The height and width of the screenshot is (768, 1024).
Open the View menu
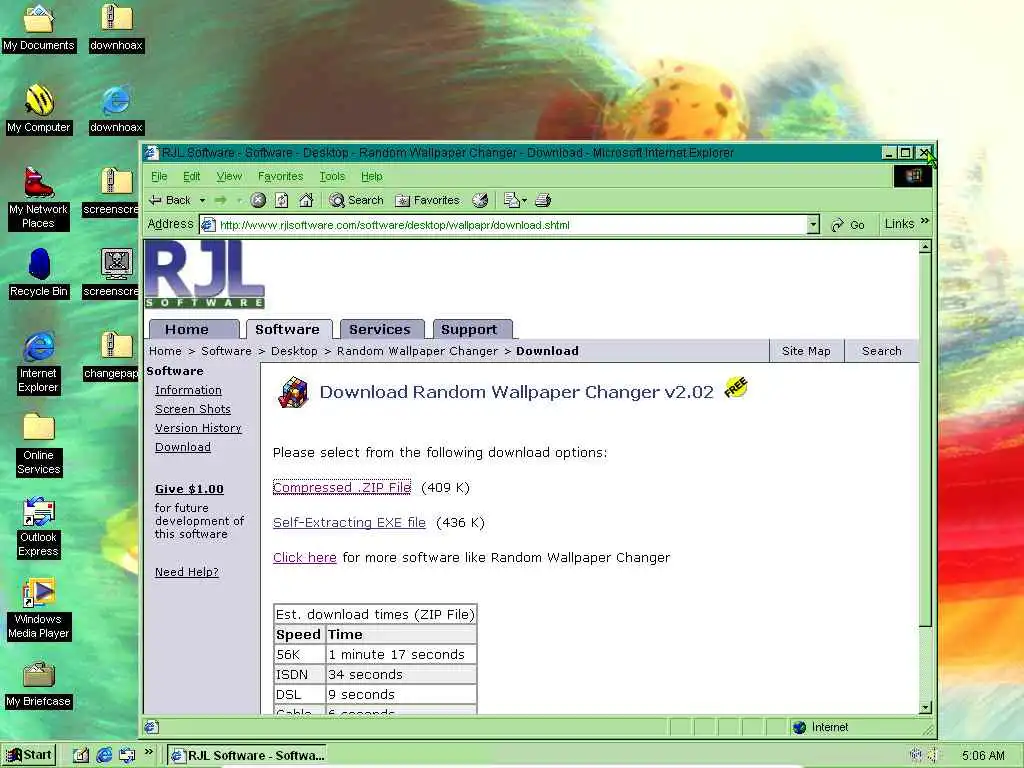(x=229, y=176)
